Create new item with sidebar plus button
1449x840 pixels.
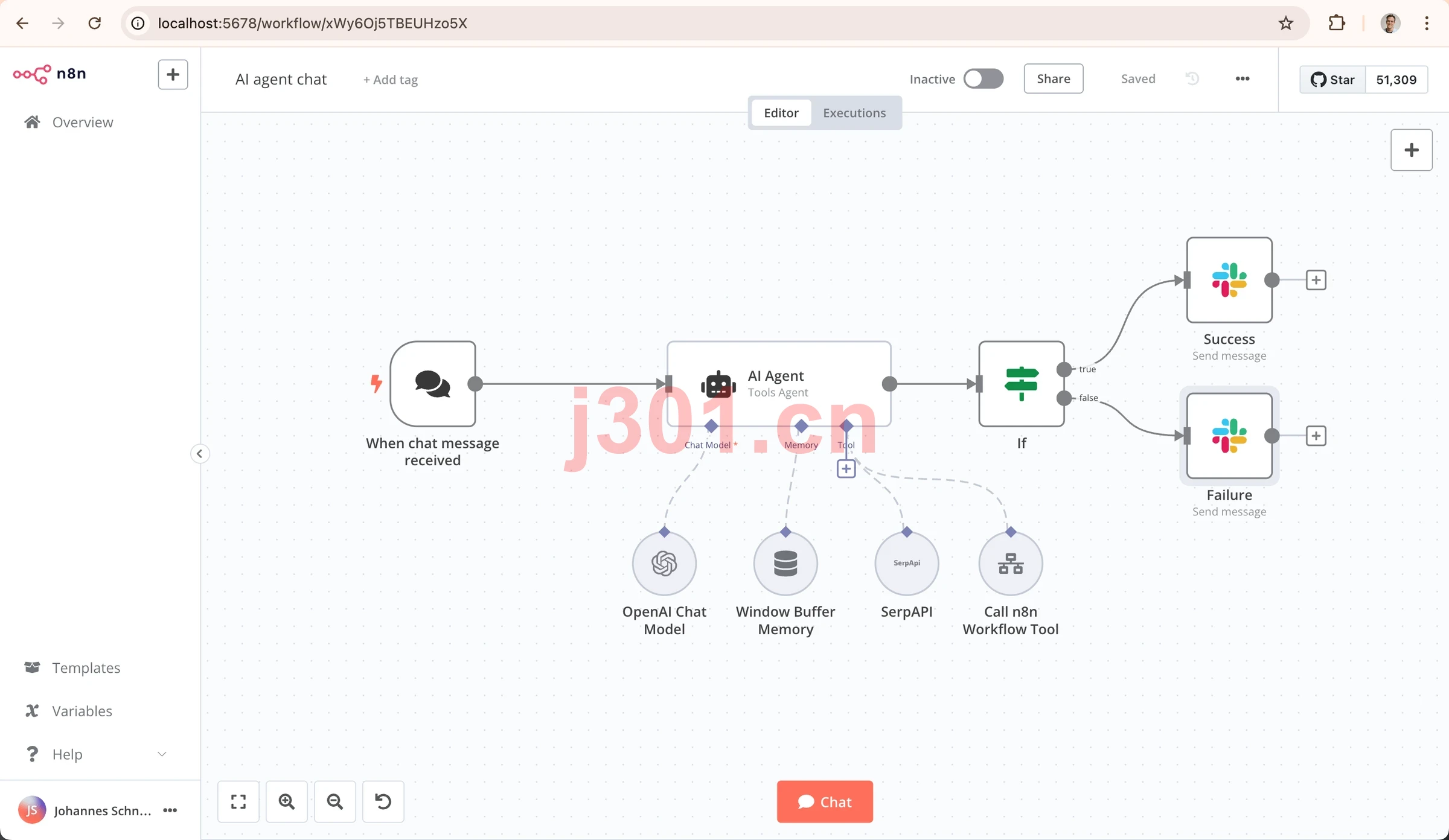click(173, 74)
